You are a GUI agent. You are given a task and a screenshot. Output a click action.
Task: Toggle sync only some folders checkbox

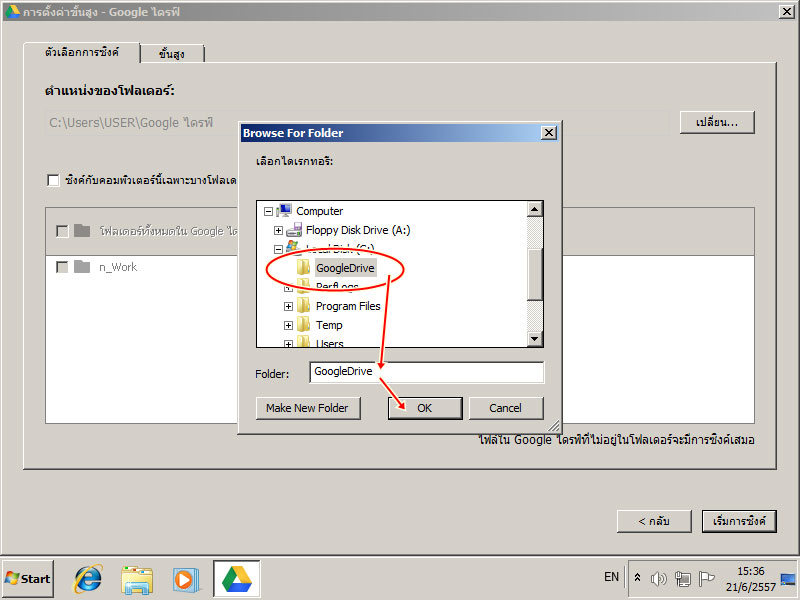pyautogui.click(x=53, y=180)
